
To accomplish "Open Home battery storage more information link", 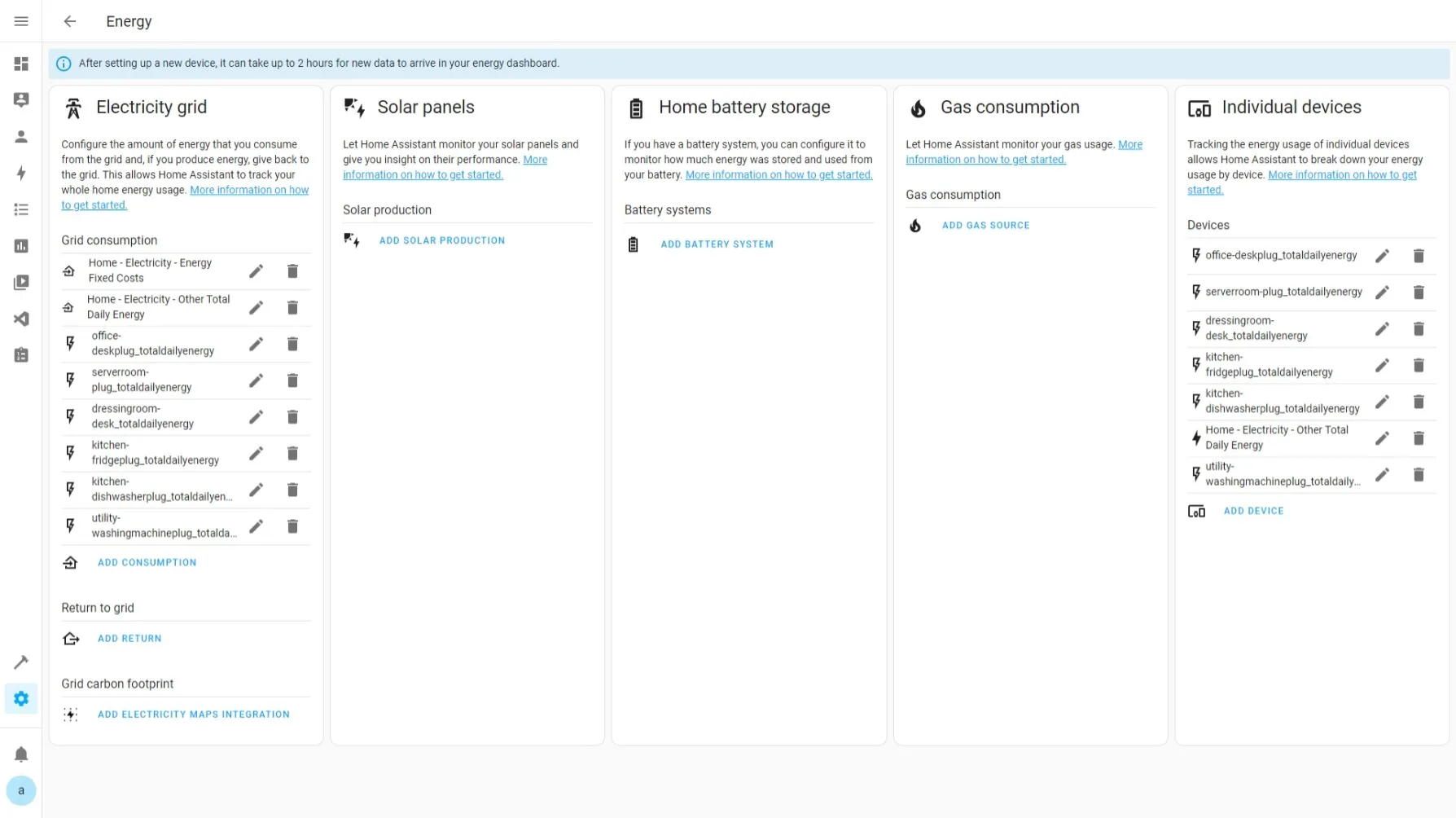I will coord(778,174).
